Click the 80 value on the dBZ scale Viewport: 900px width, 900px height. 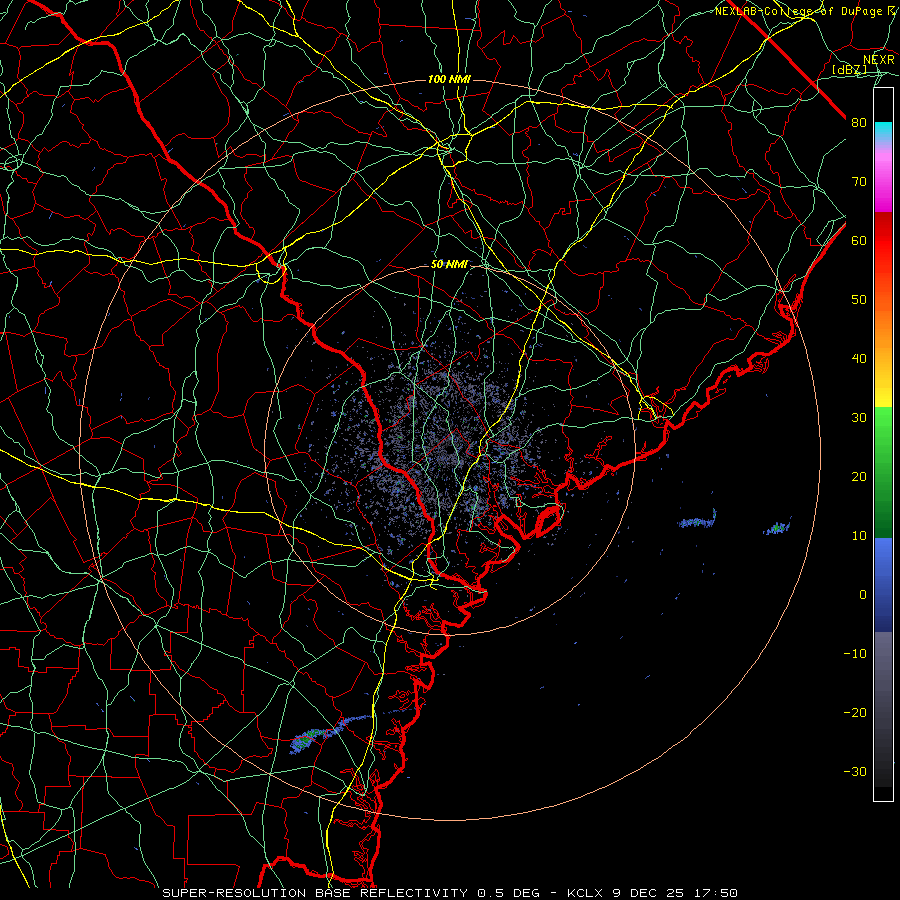(x=859, y=123)
